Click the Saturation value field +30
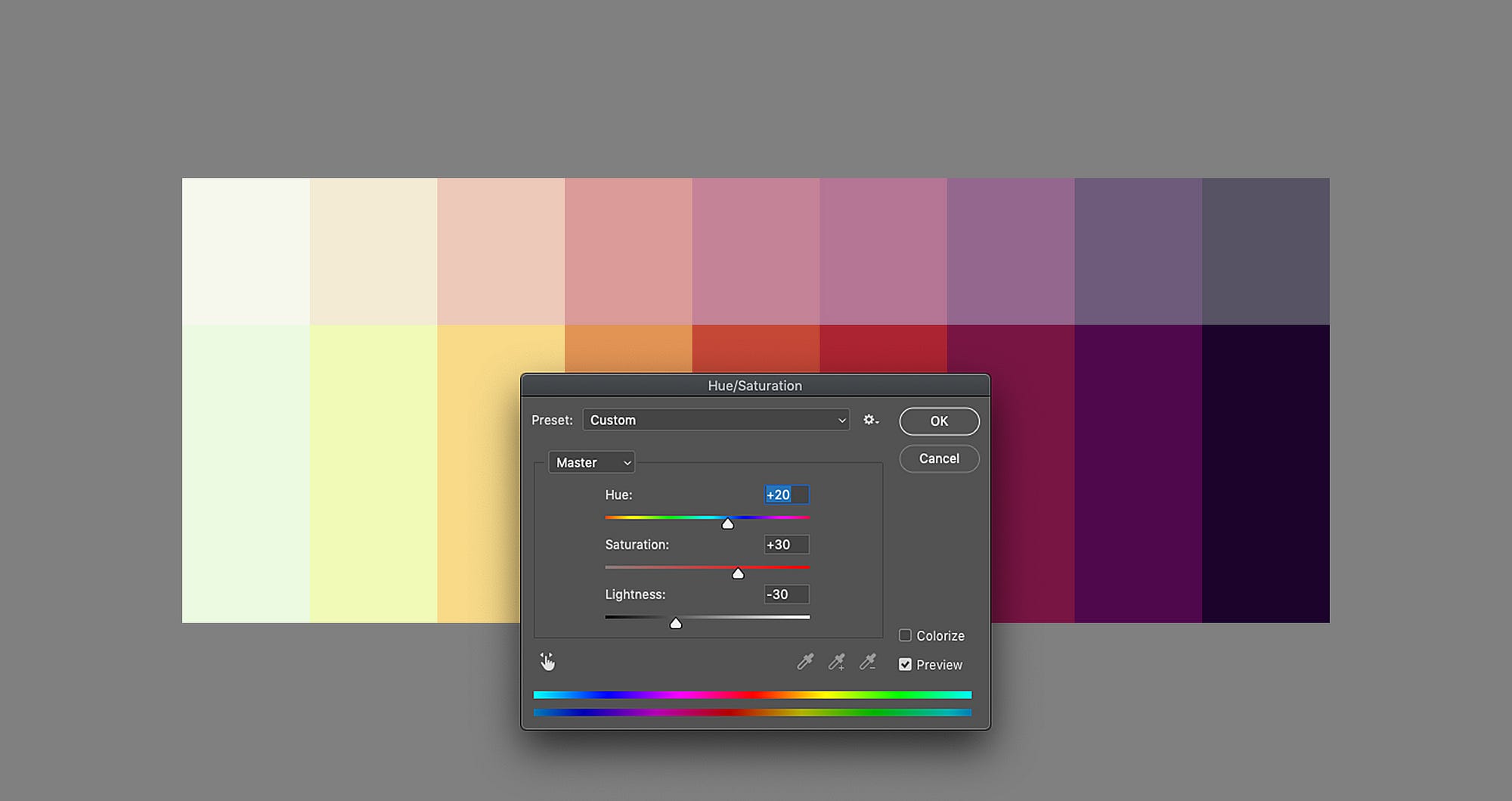The height and width of the screenshot is (801, 1512). (786, 545)
